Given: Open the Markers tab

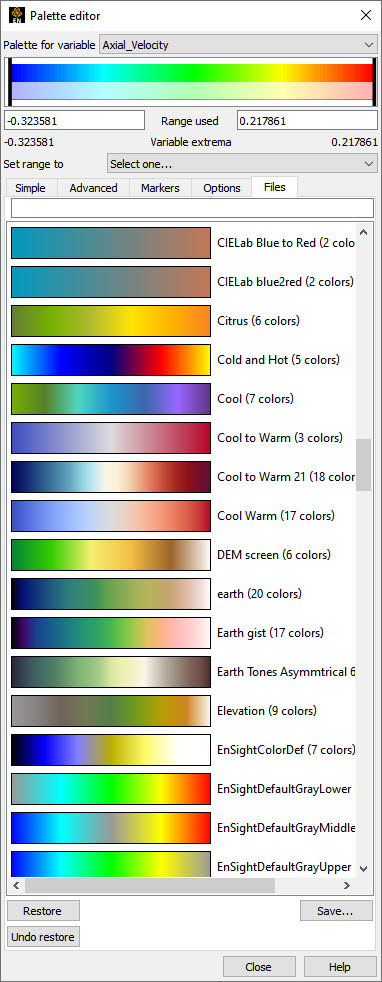Looking at the screenshot, I should (160, 188).
